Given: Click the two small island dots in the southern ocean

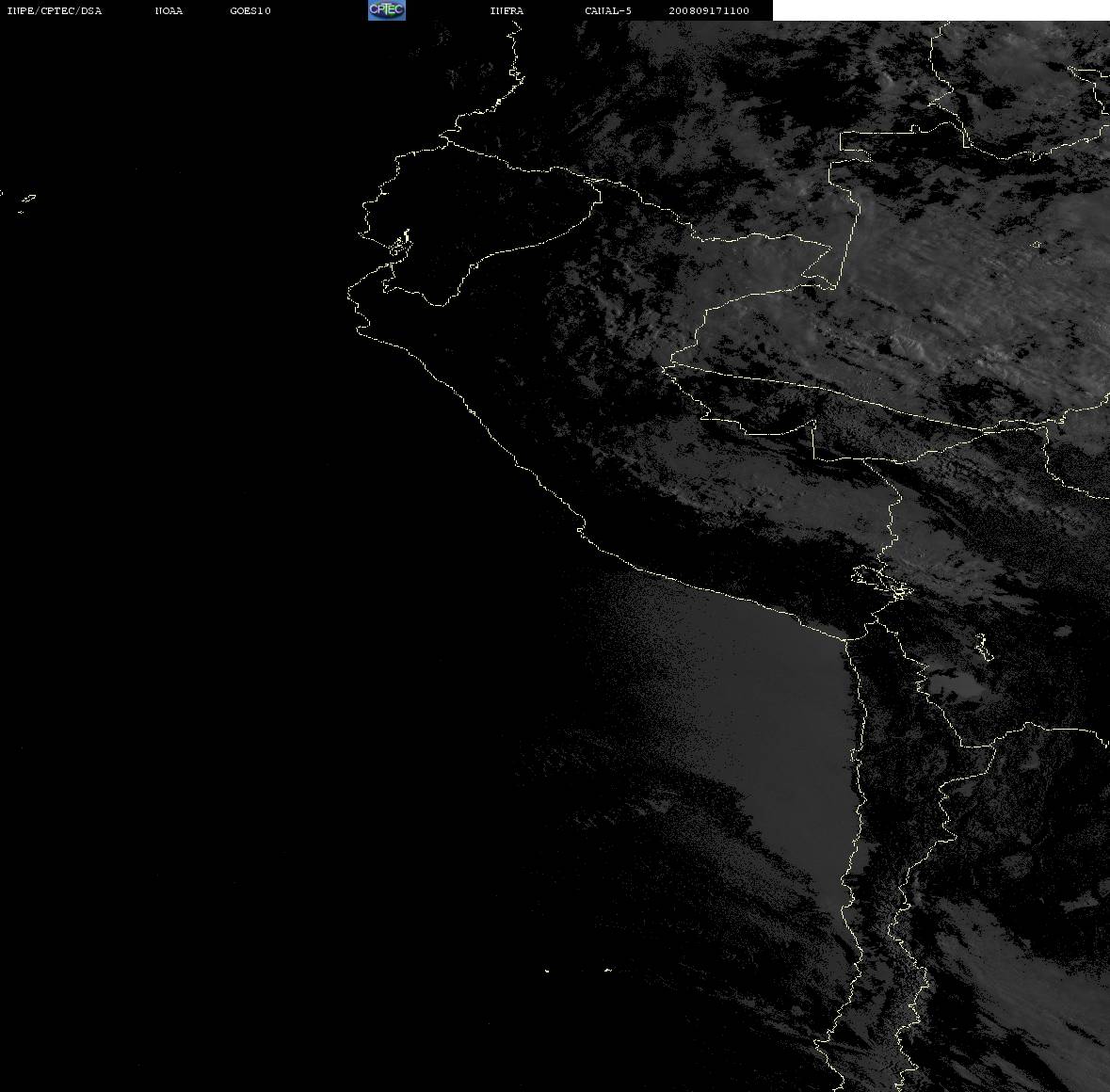Looking at the screenshot, I should coord(578,971).
